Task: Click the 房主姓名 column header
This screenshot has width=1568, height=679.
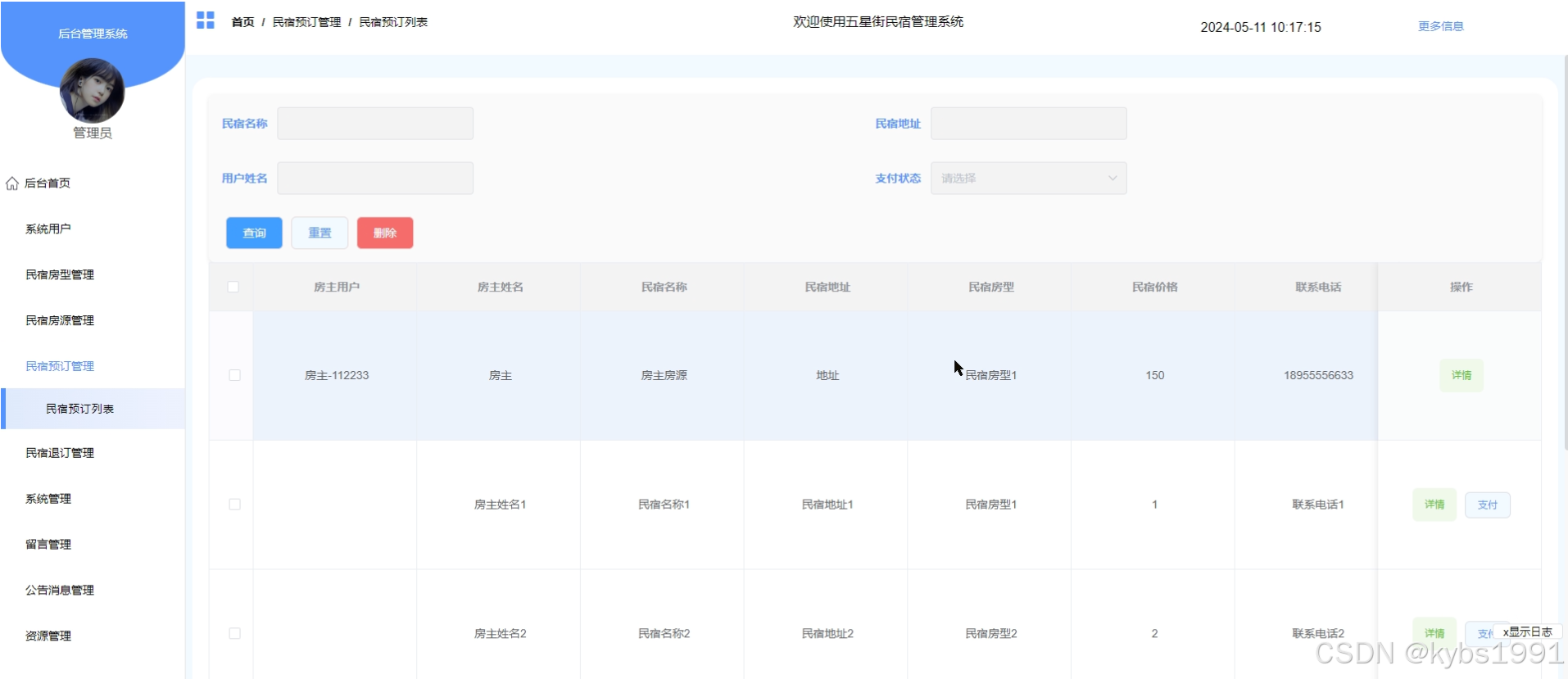Action: pos(500,287)
